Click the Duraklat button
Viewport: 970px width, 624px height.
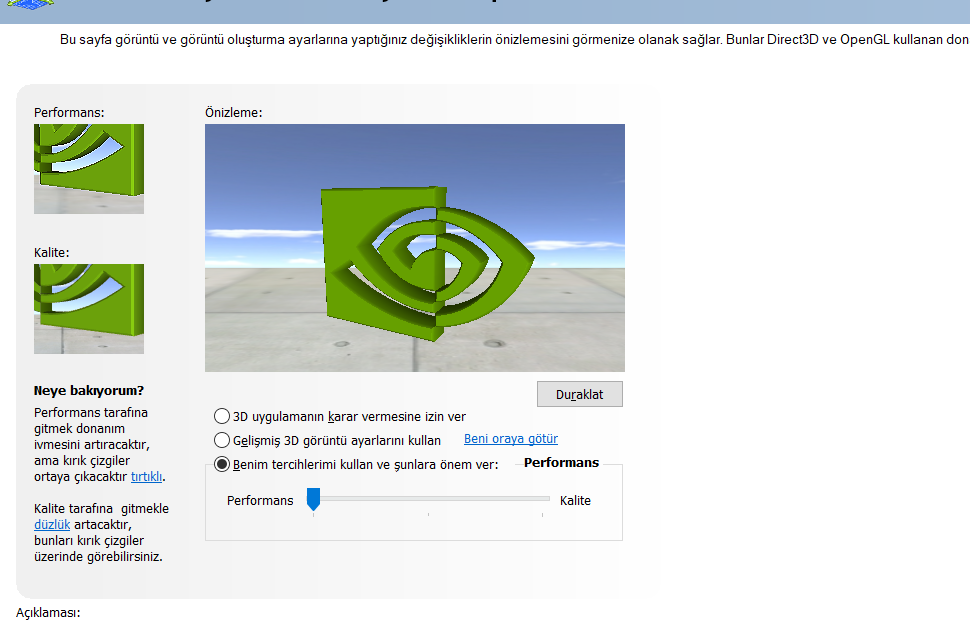[x=580, y=394]
